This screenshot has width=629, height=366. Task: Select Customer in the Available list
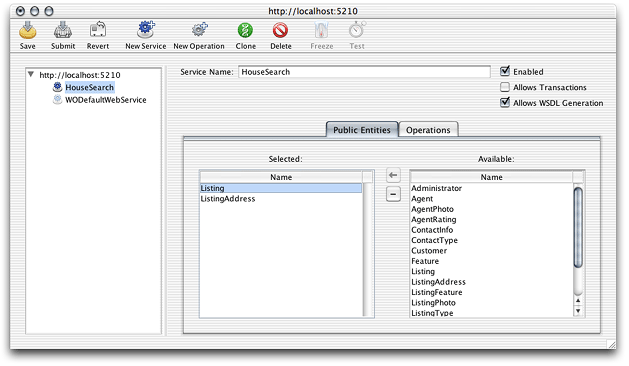tap(492, 251)
